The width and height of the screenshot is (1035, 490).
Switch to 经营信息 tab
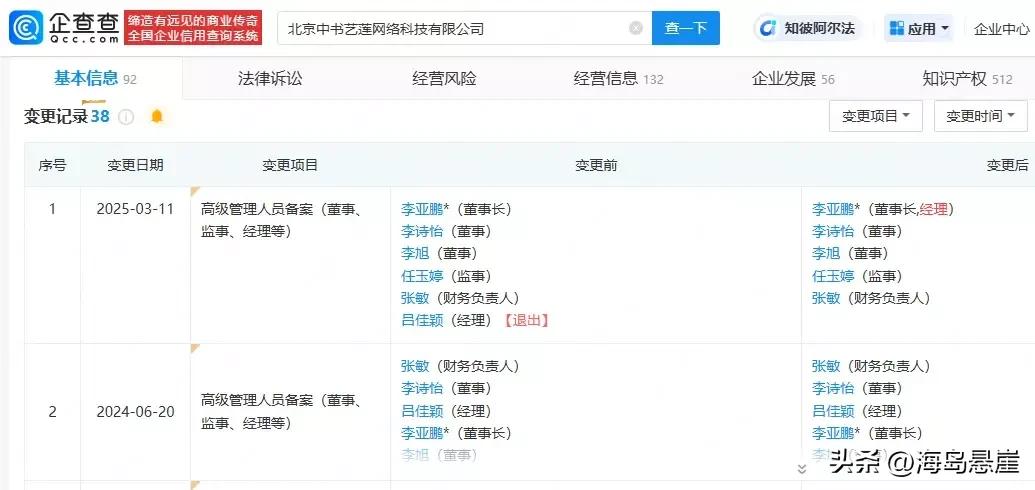618,79
